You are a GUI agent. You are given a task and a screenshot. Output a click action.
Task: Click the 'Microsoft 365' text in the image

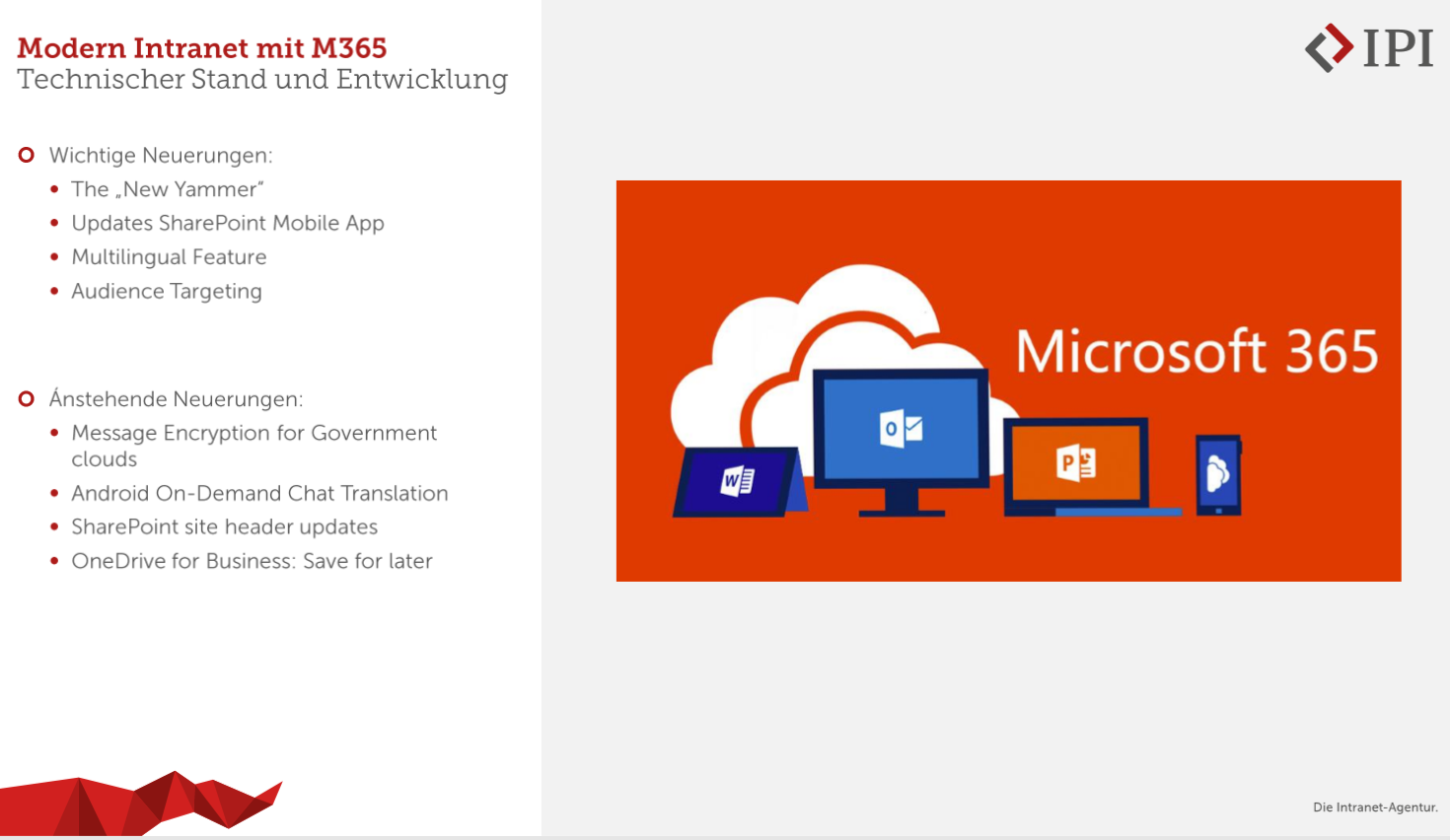pyautogui.click(x=1196, y=352)
